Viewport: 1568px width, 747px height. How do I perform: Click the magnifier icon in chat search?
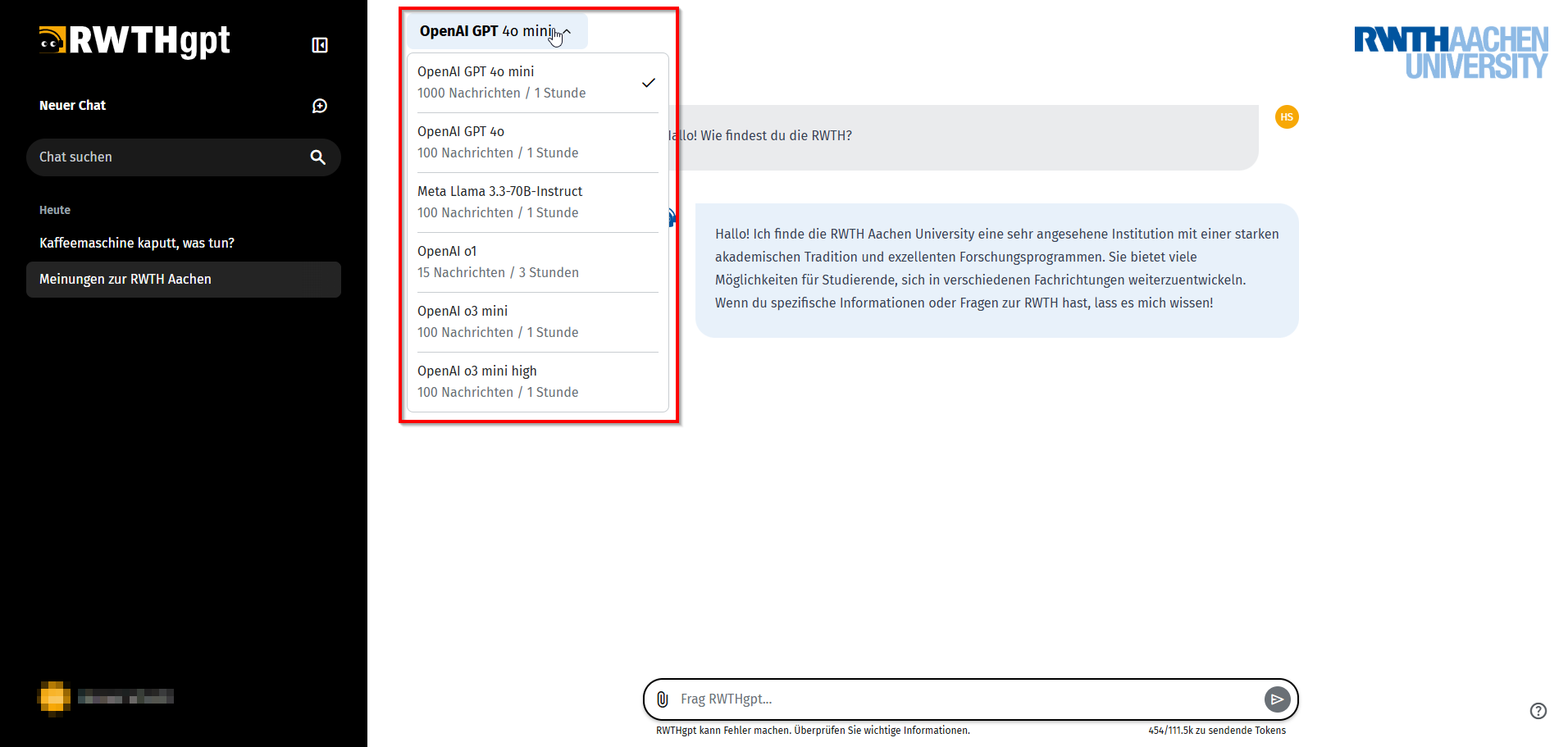coord(317,157)
